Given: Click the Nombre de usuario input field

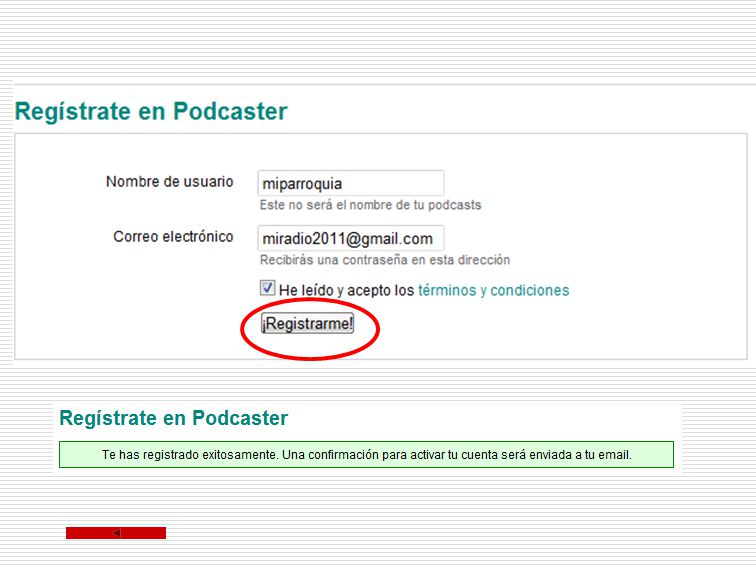Looking at the screenshot, I should pyautogui.click(x=351, y=183).
